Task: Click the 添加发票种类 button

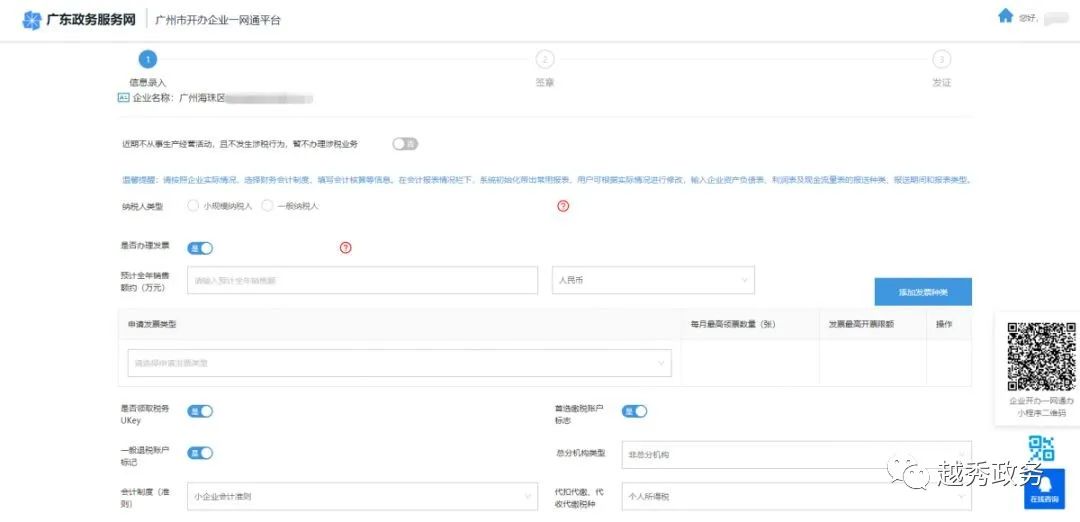Action: pos(923,292)
